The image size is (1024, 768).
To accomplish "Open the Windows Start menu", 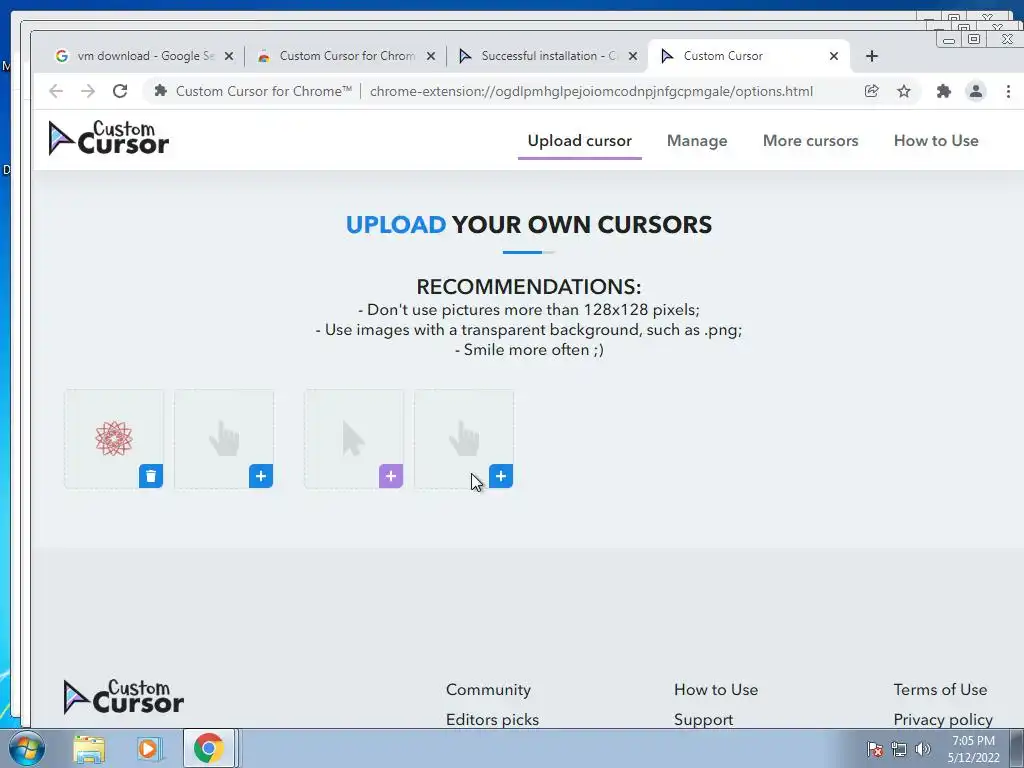I will pos(27,748).
